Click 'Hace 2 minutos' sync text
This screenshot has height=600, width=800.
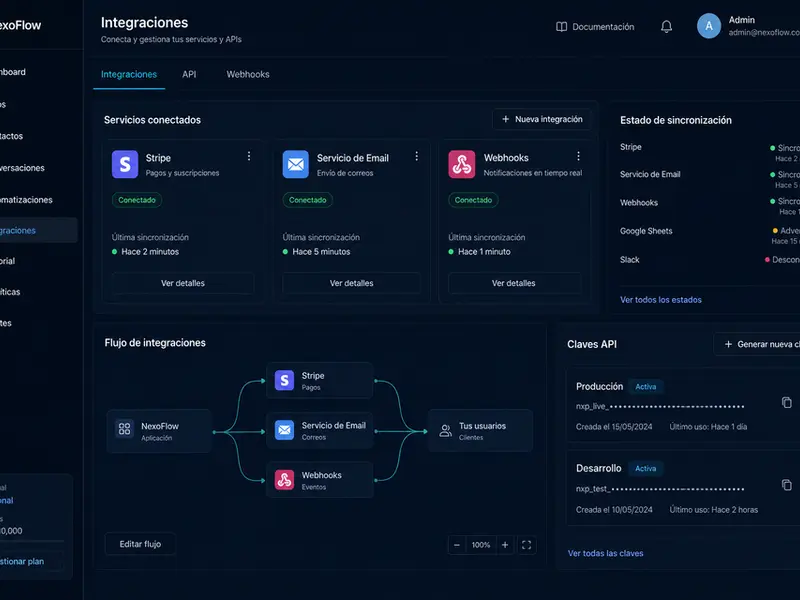point(150,252)
